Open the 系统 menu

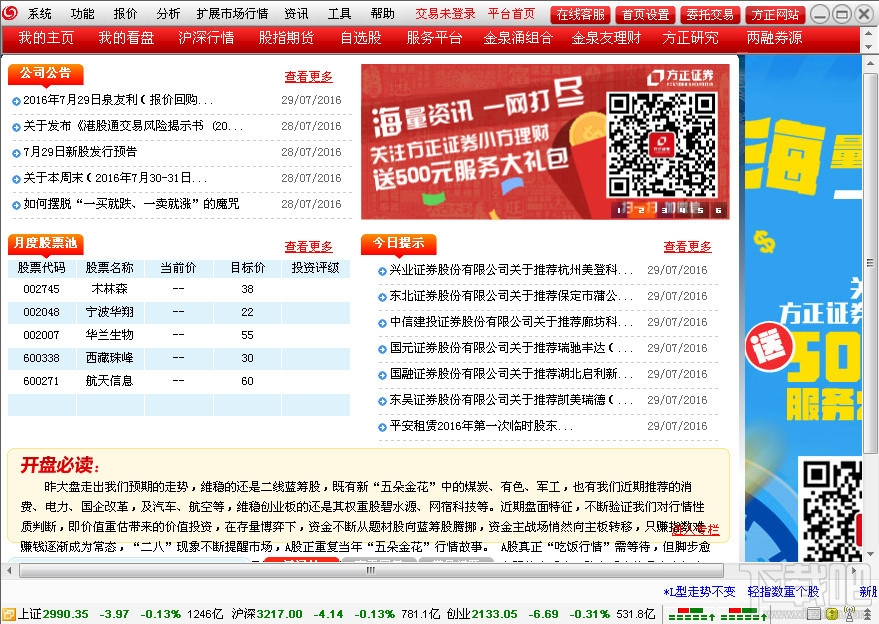(40, 13)
